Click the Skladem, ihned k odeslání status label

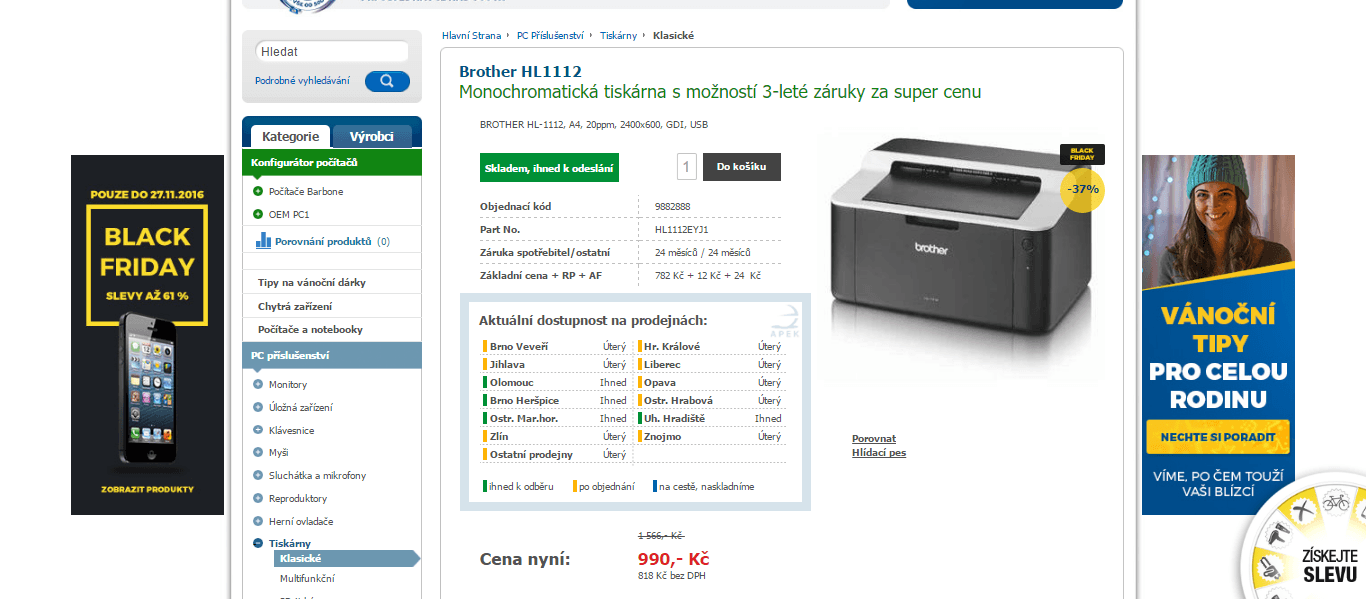549,167
